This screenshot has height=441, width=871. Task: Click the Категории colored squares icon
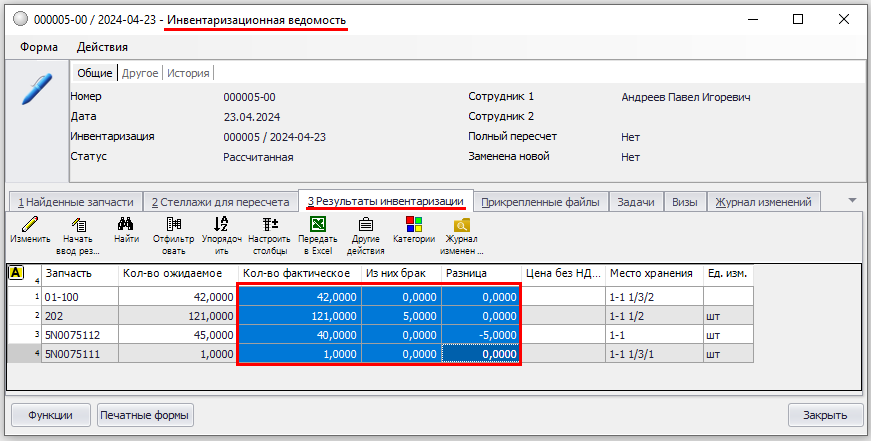(x=413, y=225)
